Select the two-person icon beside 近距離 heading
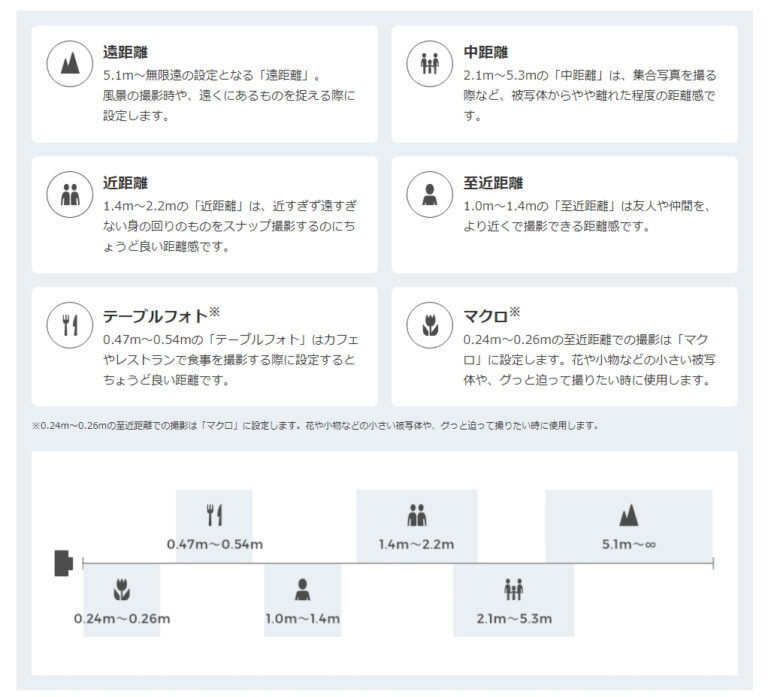Image resolution: width=768 pixels, height=697 pixels. point(70,195)
